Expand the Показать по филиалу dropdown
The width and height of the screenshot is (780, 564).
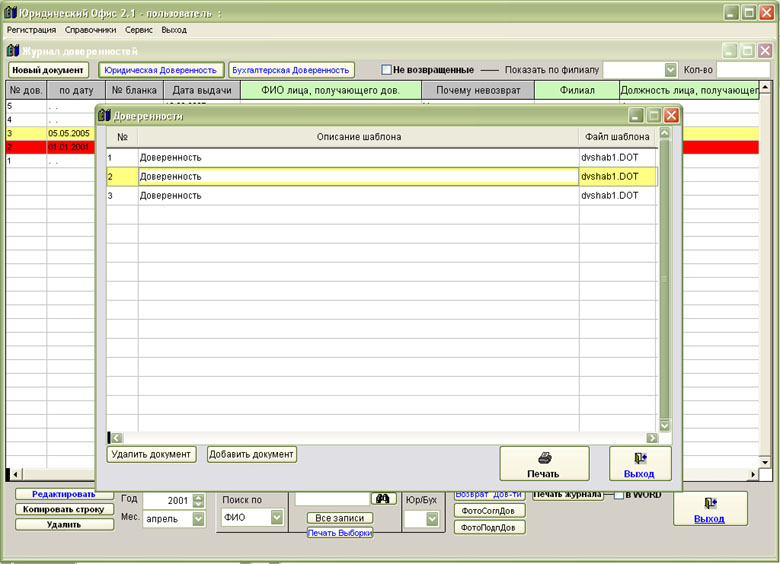(670, 70)
